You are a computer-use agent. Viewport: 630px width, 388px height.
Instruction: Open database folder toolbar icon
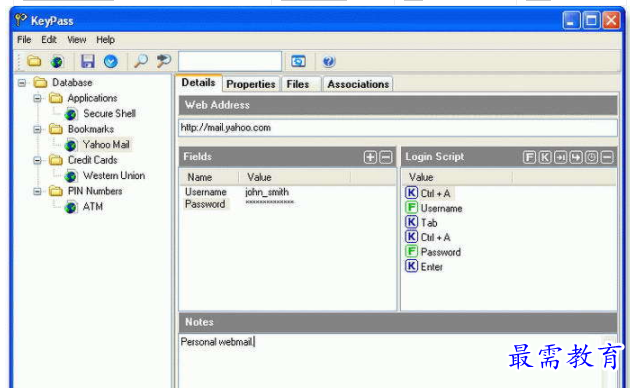34,61
